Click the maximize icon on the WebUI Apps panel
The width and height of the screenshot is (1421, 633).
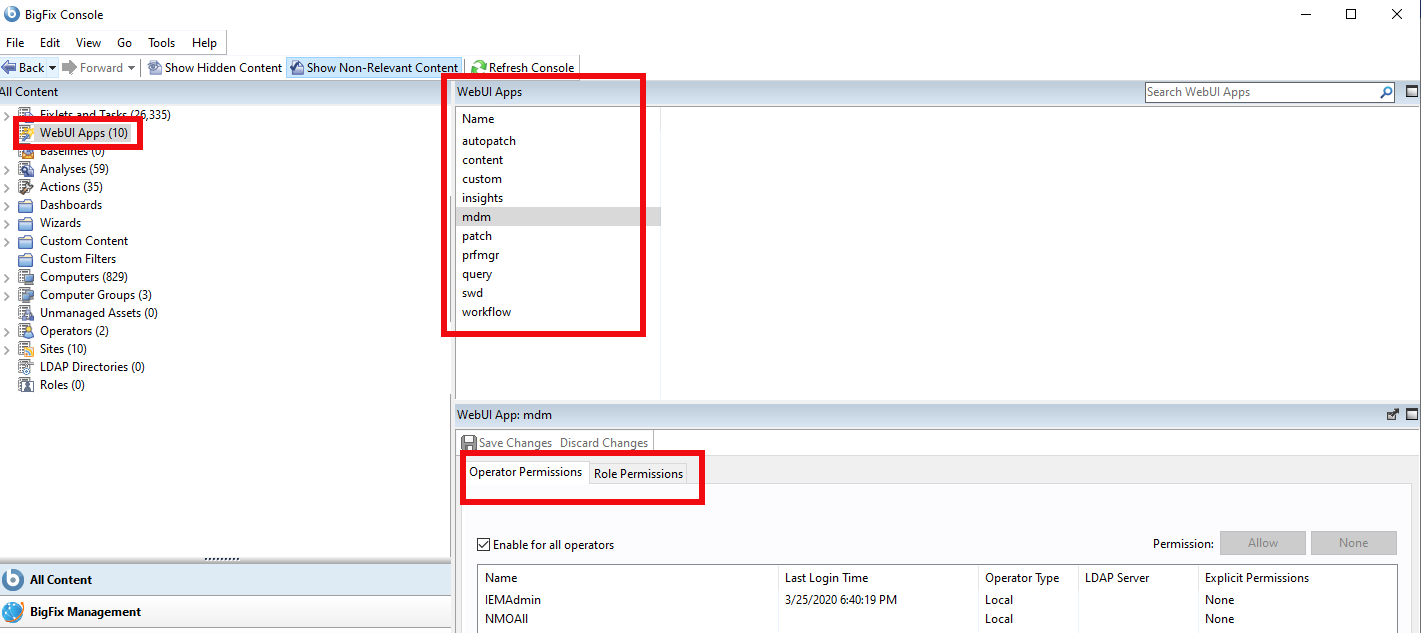coord(1410,91)
